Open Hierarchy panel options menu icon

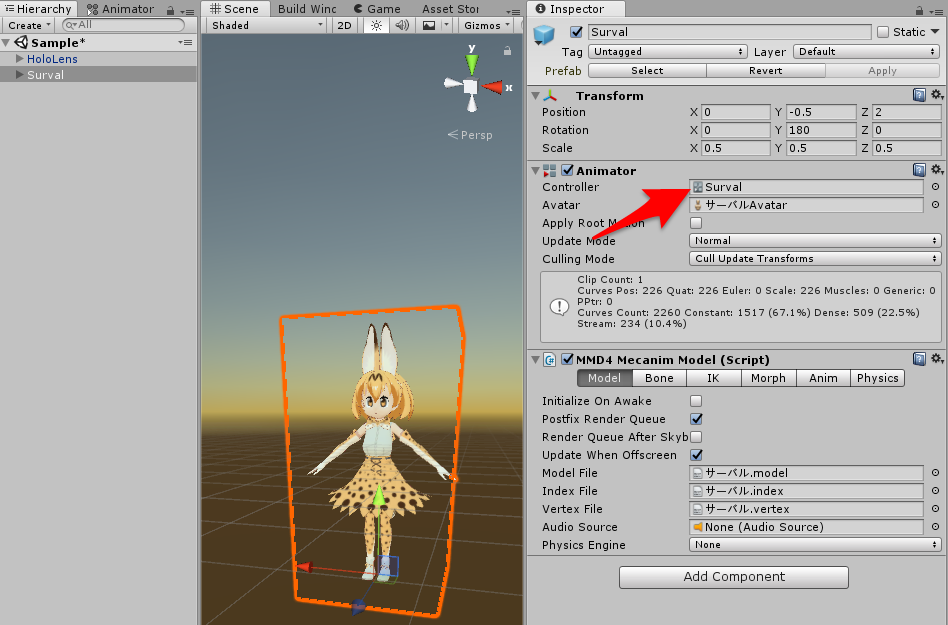[187, 11]
